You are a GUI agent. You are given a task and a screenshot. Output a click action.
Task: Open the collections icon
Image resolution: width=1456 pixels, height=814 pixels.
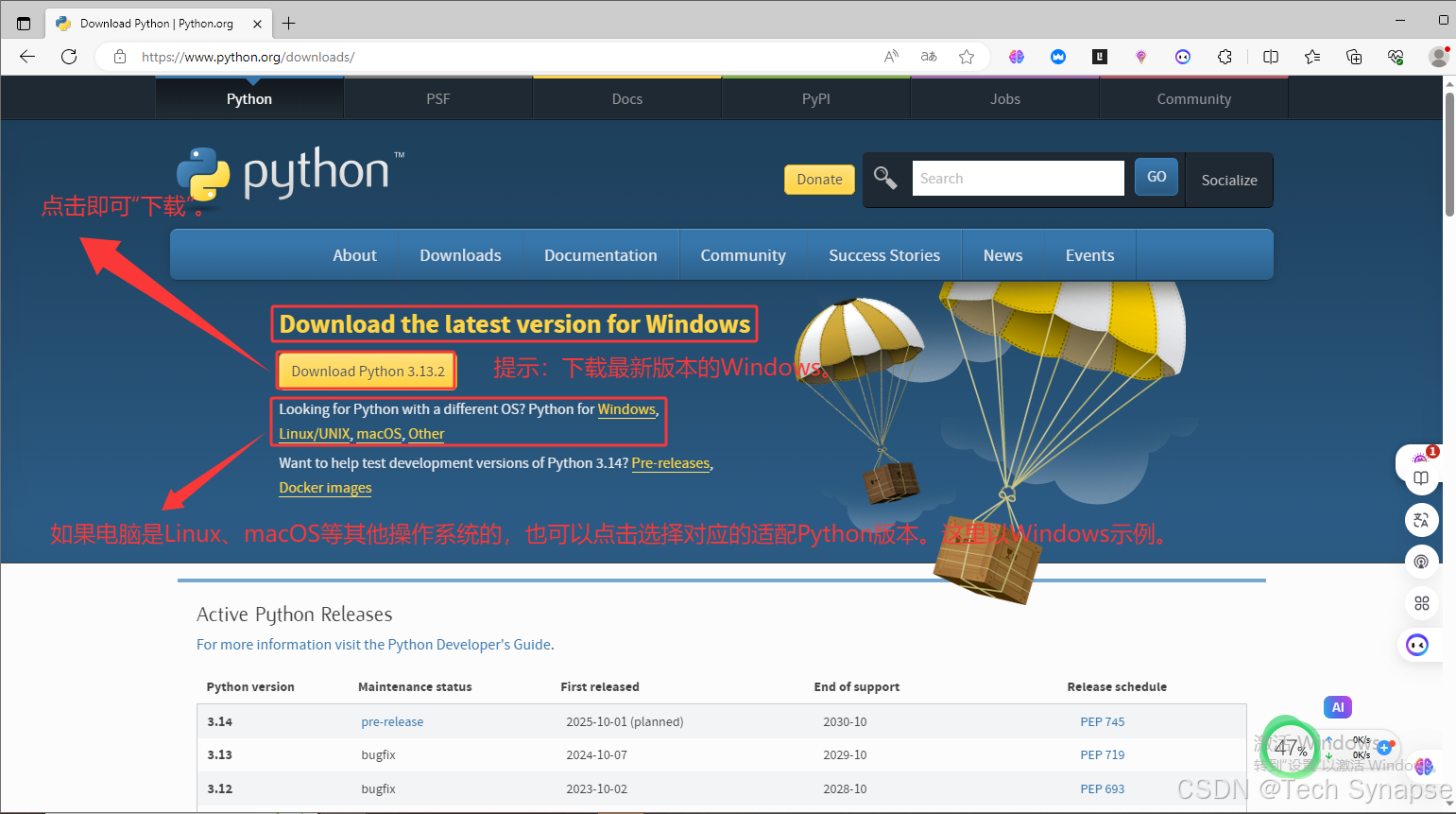click(1354, 57)
